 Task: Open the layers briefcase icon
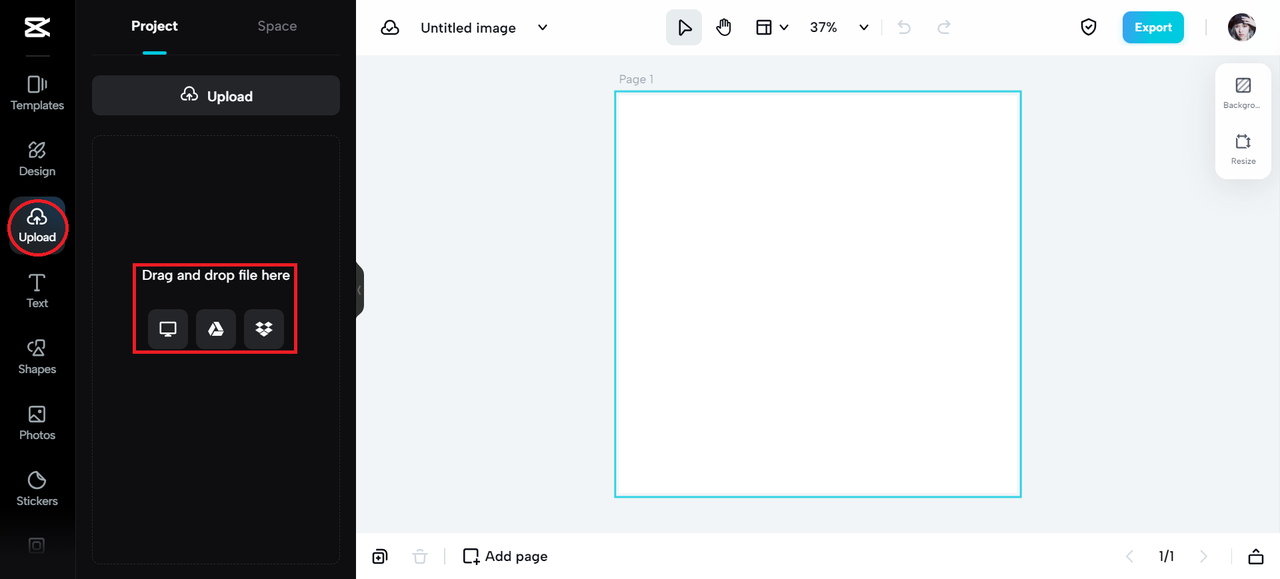click(x=1256, y=556)
